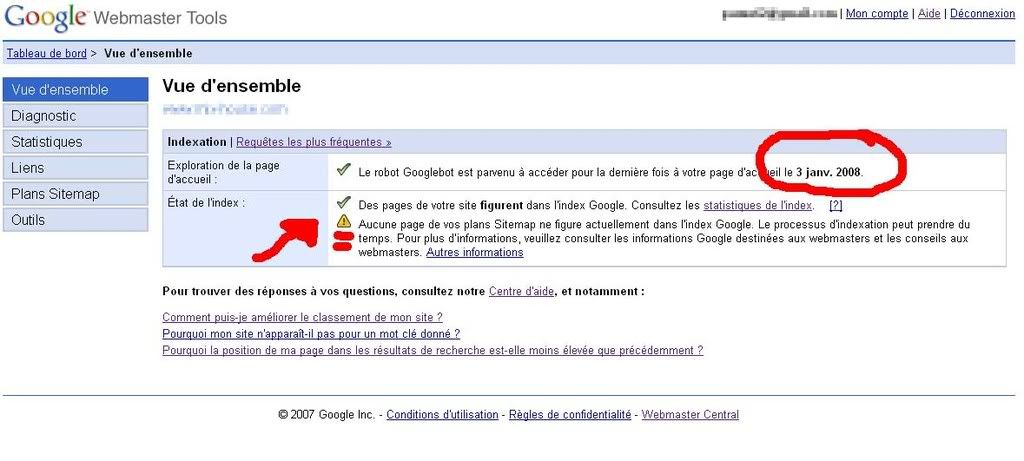Click the Google logo

click(x=46, y=17)
